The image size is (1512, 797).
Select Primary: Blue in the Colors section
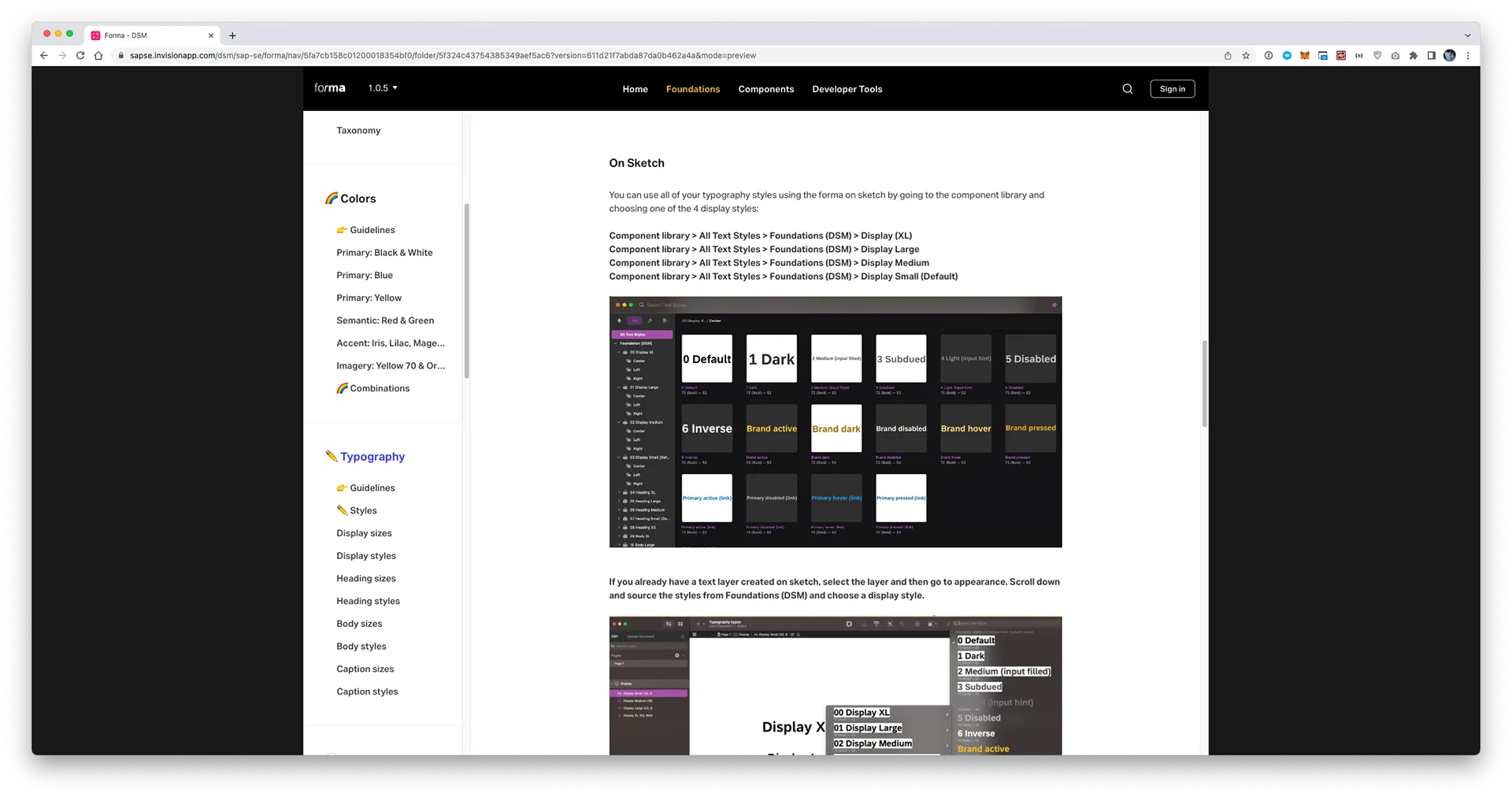point(365,276)
